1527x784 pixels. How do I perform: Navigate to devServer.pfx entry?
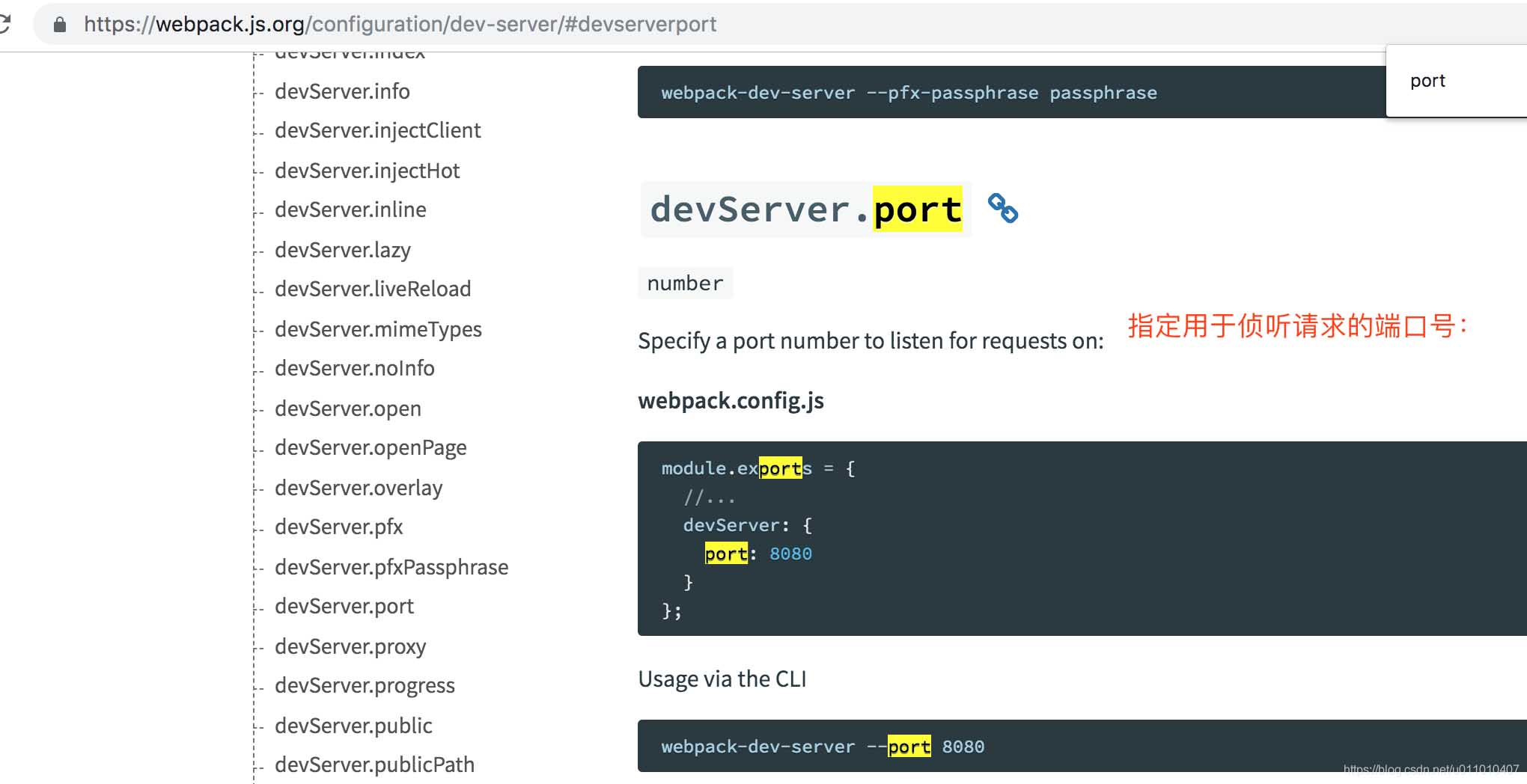point(338,527)
